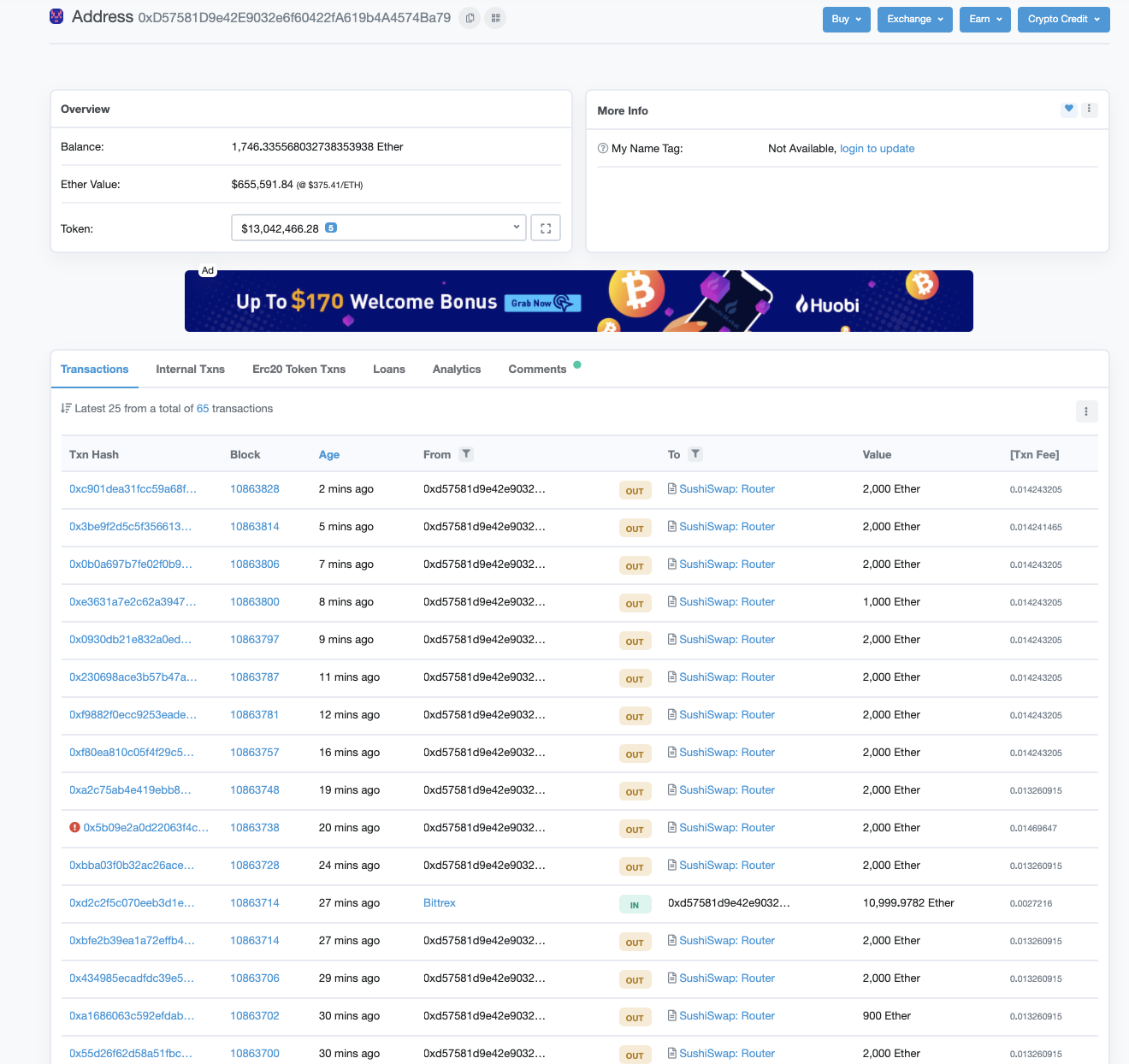Open transaction 0xd2c2f5c070eeb3d1e
Screen dimensions: 1129x1064
tap(132, 903)
